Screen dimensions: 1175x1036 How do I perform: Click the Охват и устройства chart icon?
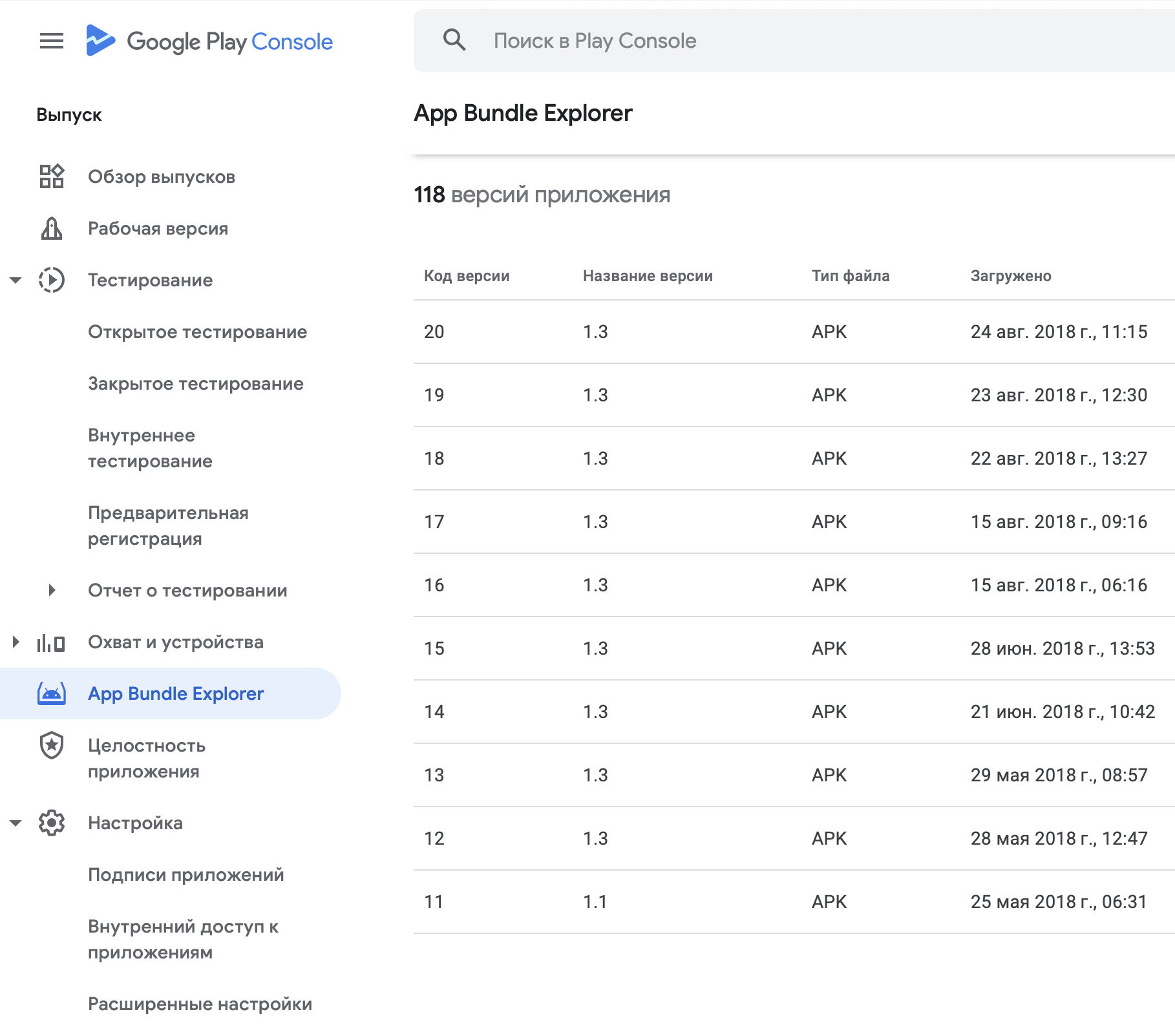coord(51,642)
